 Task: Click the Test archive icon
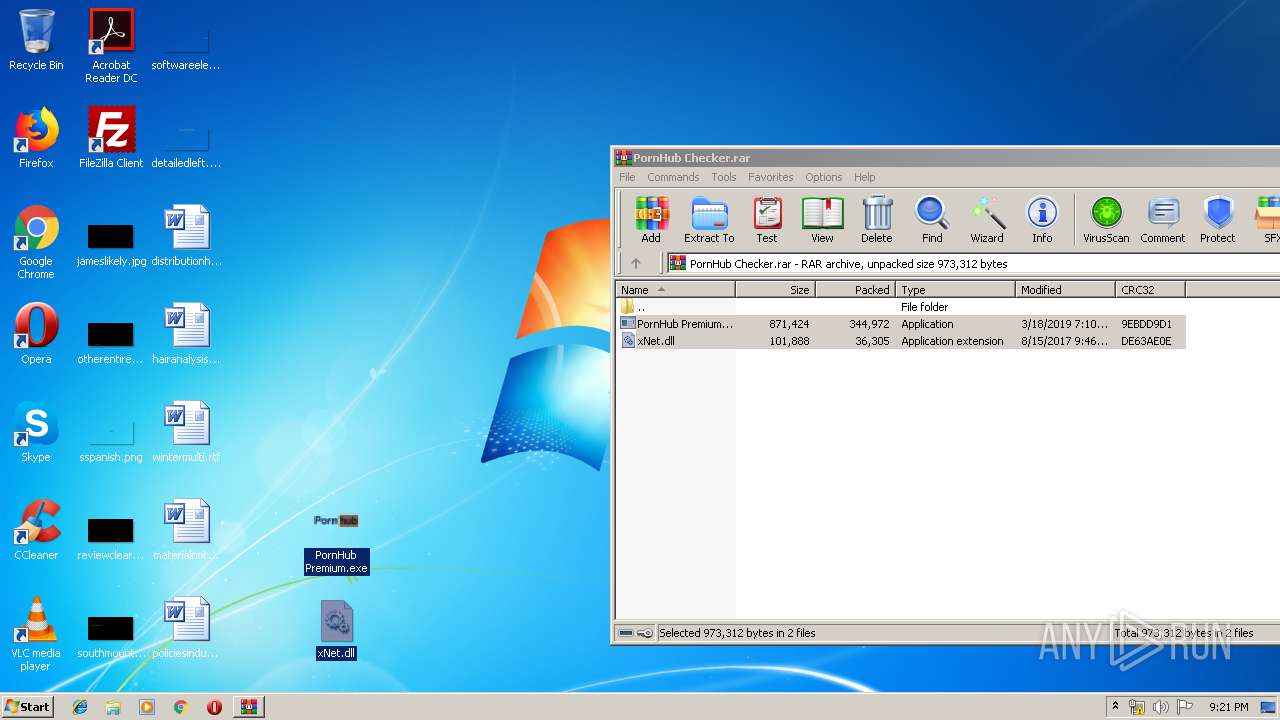(x=767, y=219)
